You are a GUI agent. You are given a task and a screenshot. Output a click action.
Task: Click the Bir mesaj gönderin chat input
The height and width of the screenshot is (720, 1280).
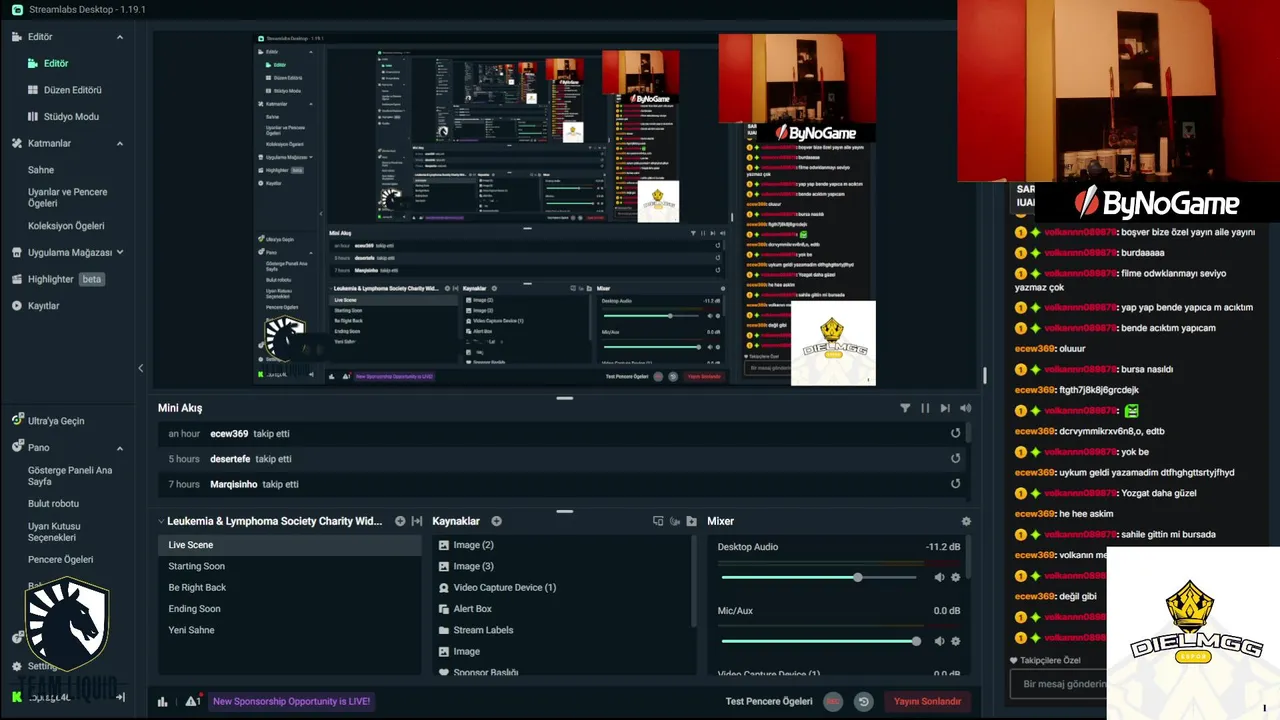pyautogui.click(x=1060, y=684)
